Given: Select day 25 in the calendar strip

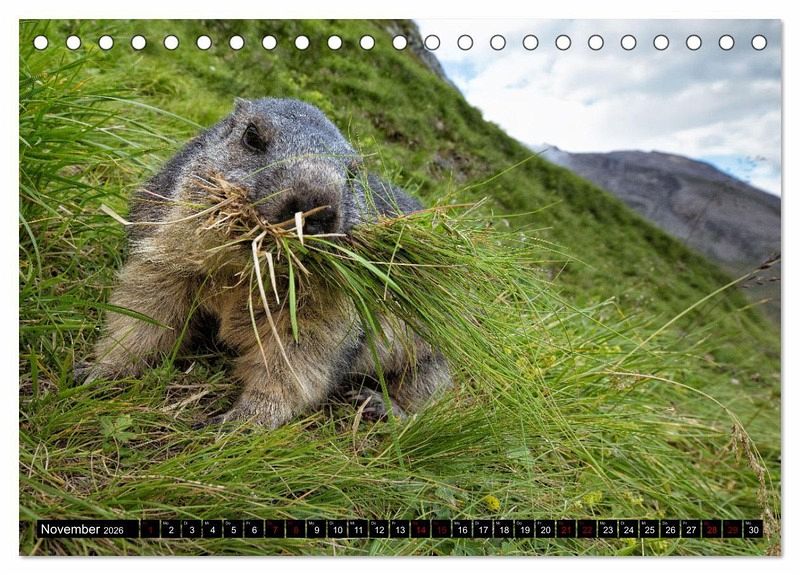Looking at the screenshot, I should (x=649, y=530).
